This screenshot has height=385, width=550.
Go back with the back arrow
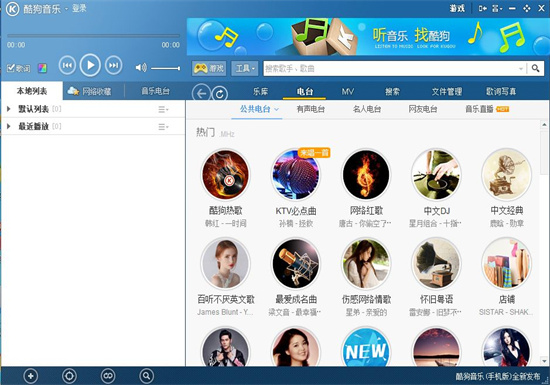click(x=201, y=94)
